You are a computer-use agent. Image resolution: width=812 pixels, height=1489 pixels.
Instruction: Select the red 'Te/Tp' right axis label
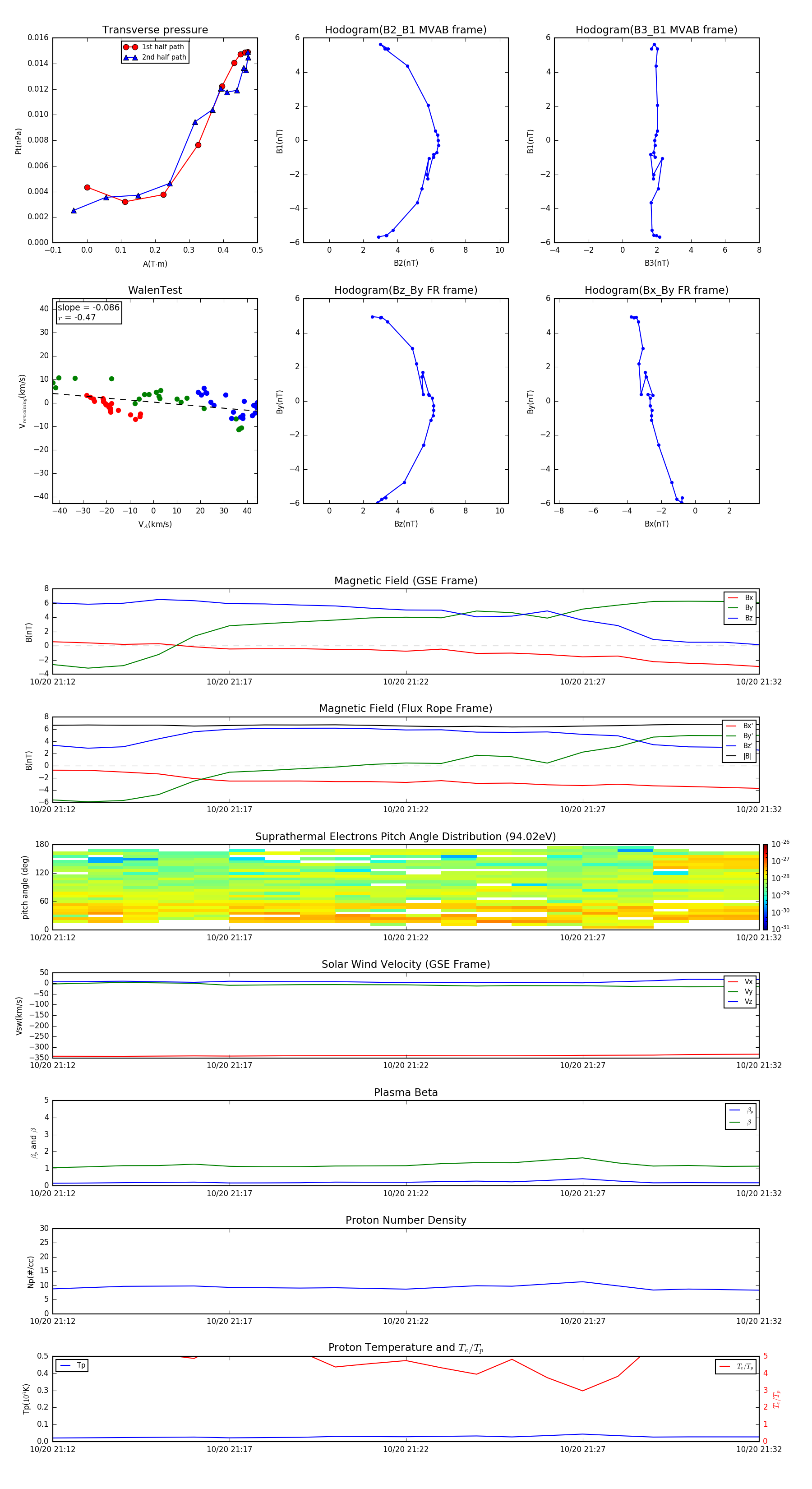click(x=777, y=1399)
